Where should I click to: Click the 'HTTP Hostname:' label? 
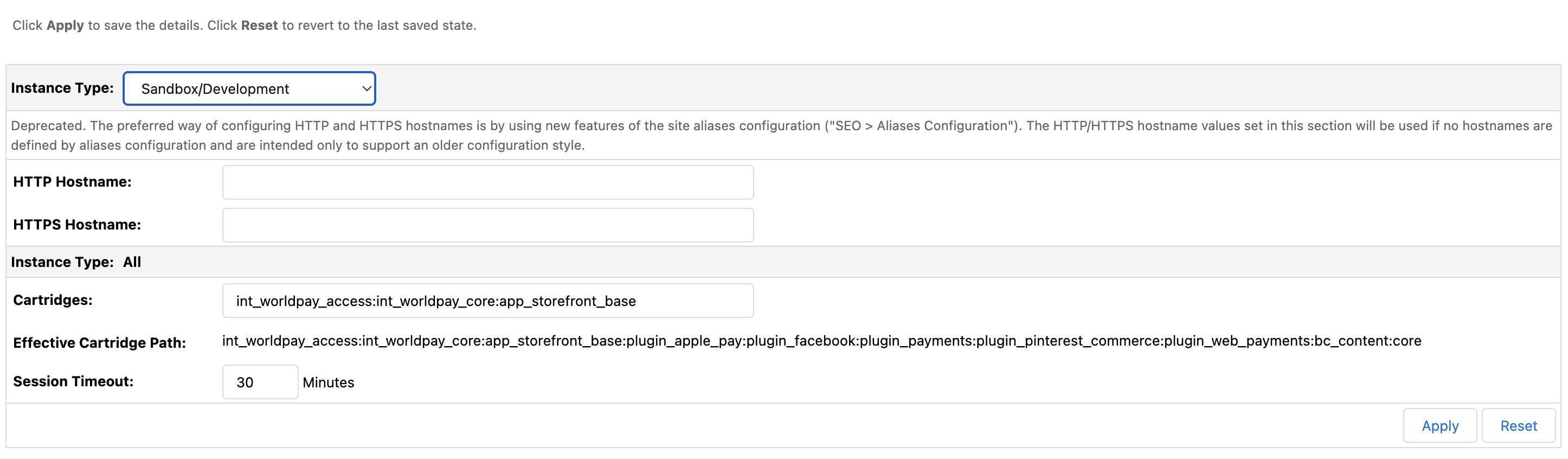72,182
